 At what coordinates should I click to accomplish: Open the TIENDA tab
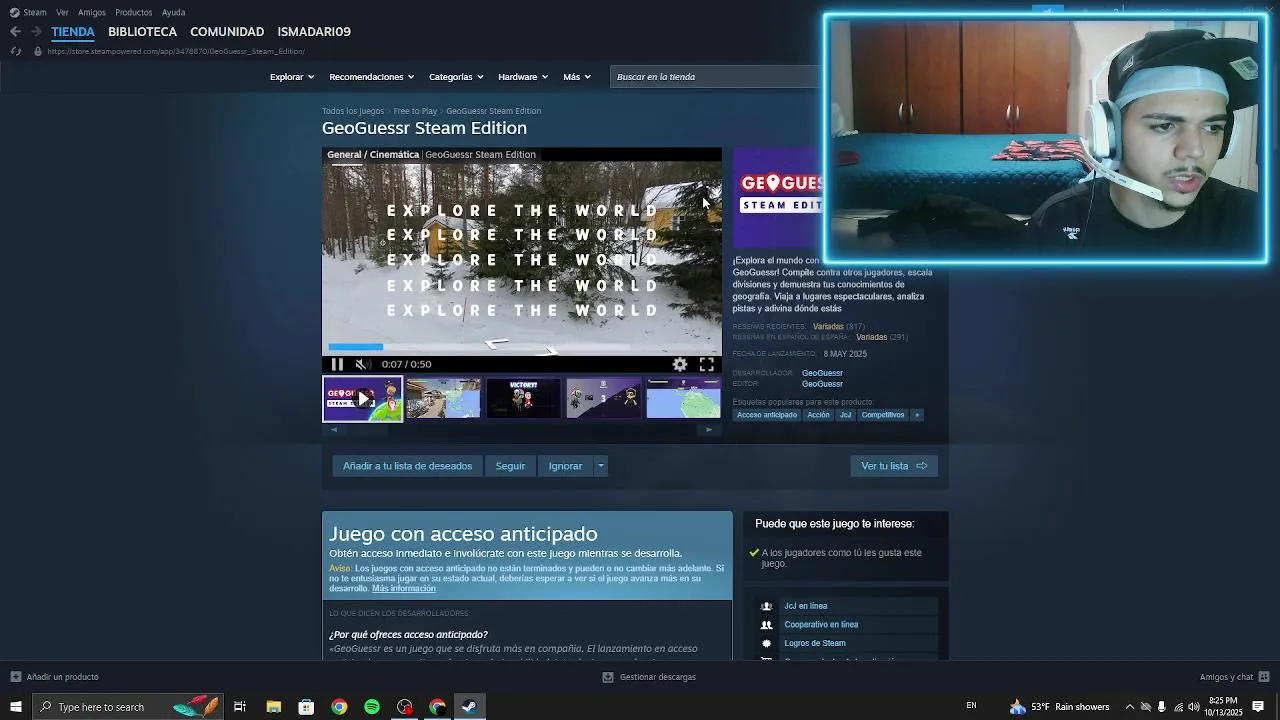click(73, 31)
